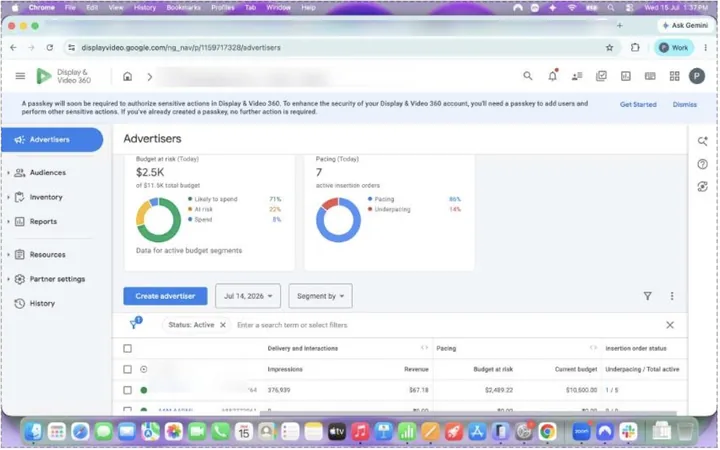Reload the page
Viewport: 720px width, 450px height.
(x=50, y=47)
